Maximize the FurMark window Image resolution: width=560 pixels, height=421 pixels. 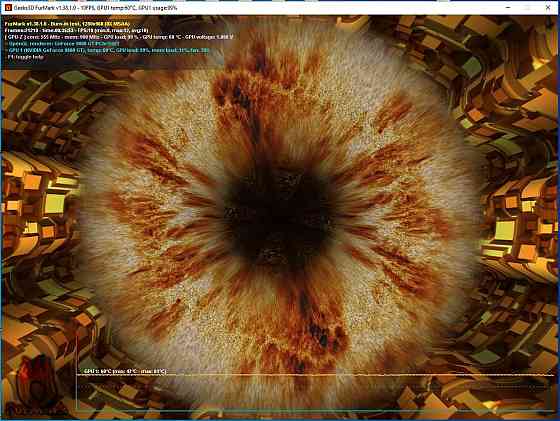[528, 7]
